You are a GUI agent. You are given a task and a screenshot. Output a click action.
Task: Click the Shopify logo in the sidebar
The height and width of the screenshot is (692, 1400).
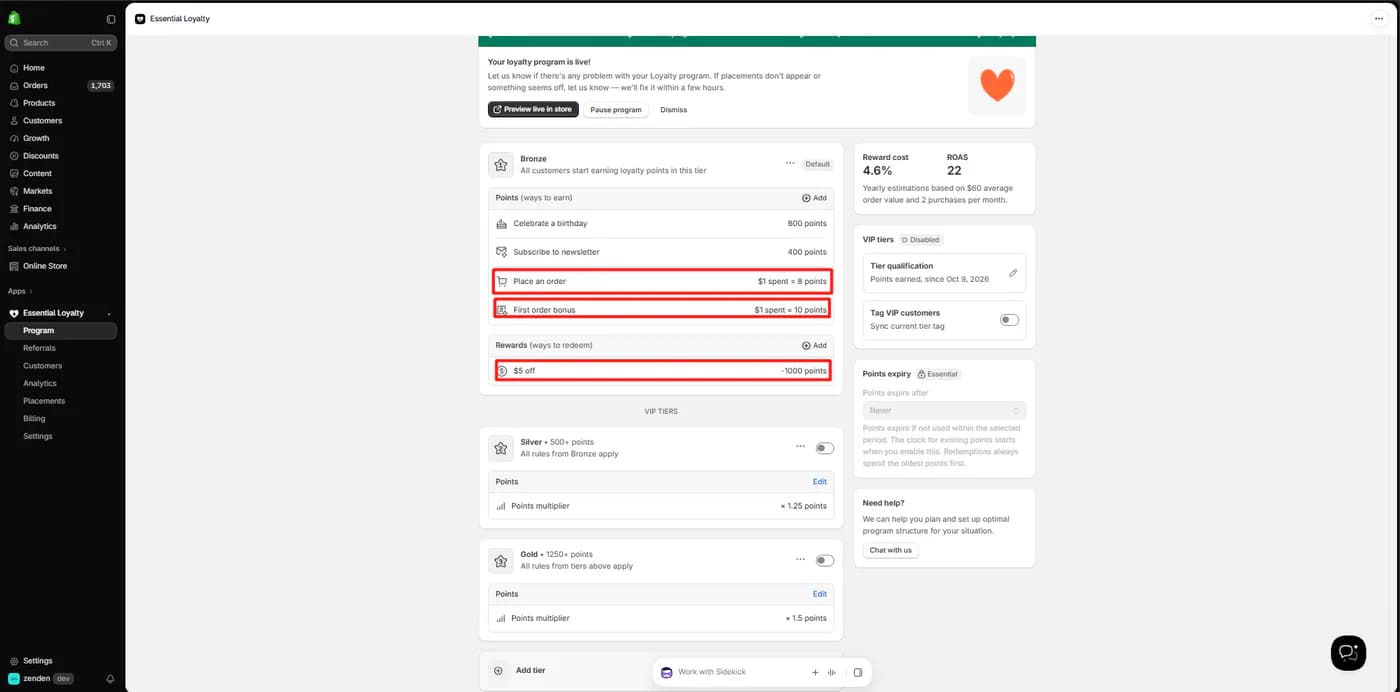pyautogui.click(x=14, y=19)
